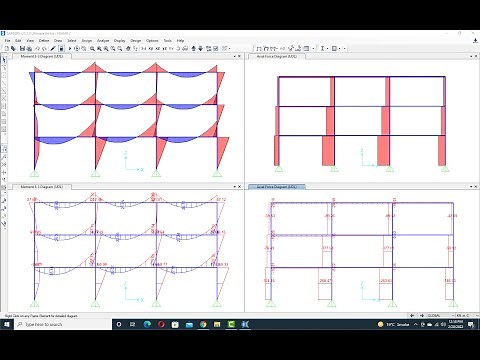Set XZ plane view icon
Viewport: 480px width, 360px height.
click(158, 48)
